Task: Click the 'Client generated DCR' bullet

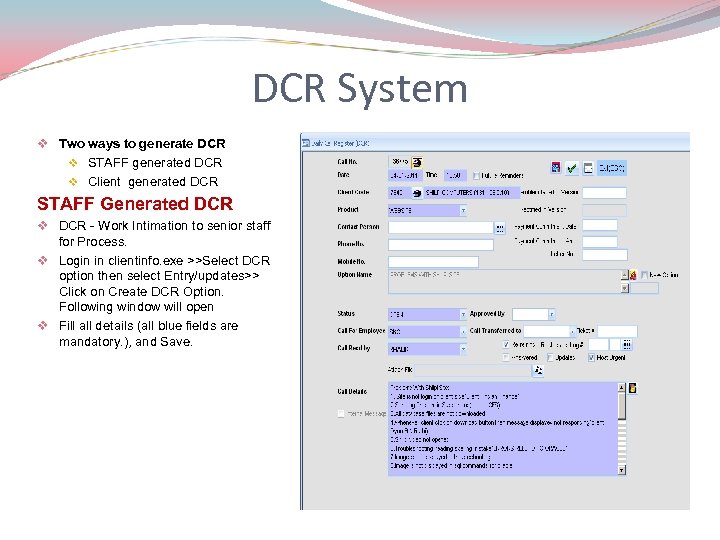Action: (153, 182)
